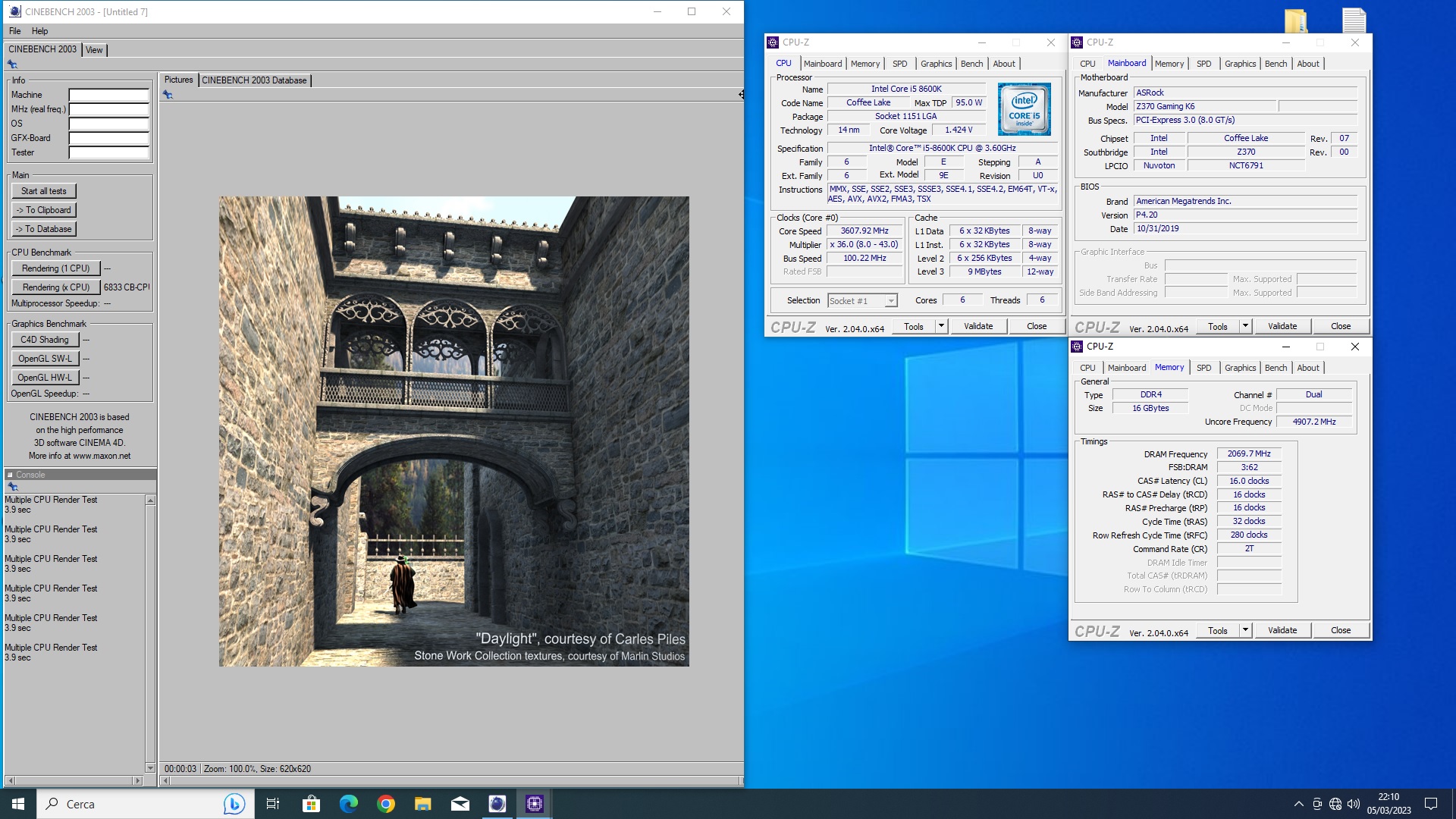This screenshot has width=1456, height=819.
Task: Open Microsoft Edge from the taskbar
Action: pyautogui.click(x=348, y=804)
